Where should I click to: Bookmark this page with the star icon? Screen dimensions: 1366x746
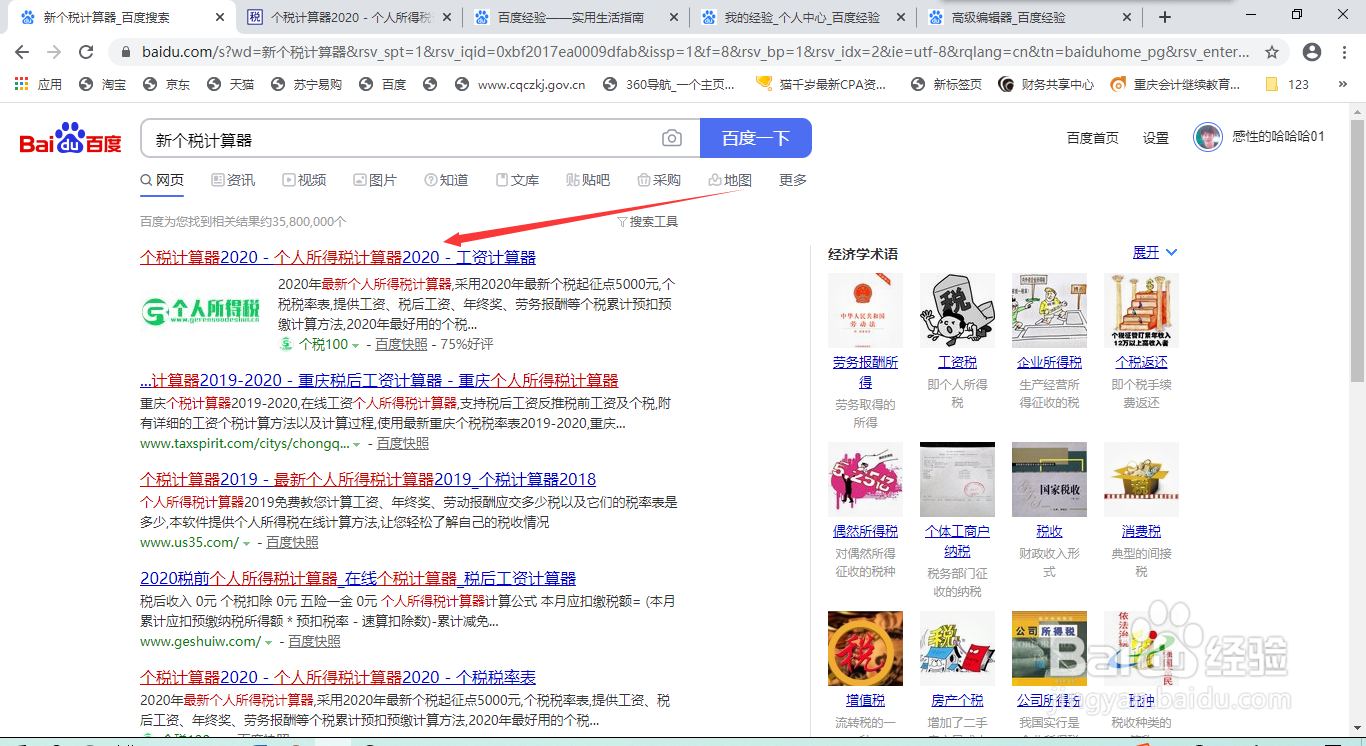click(1272, 52)
